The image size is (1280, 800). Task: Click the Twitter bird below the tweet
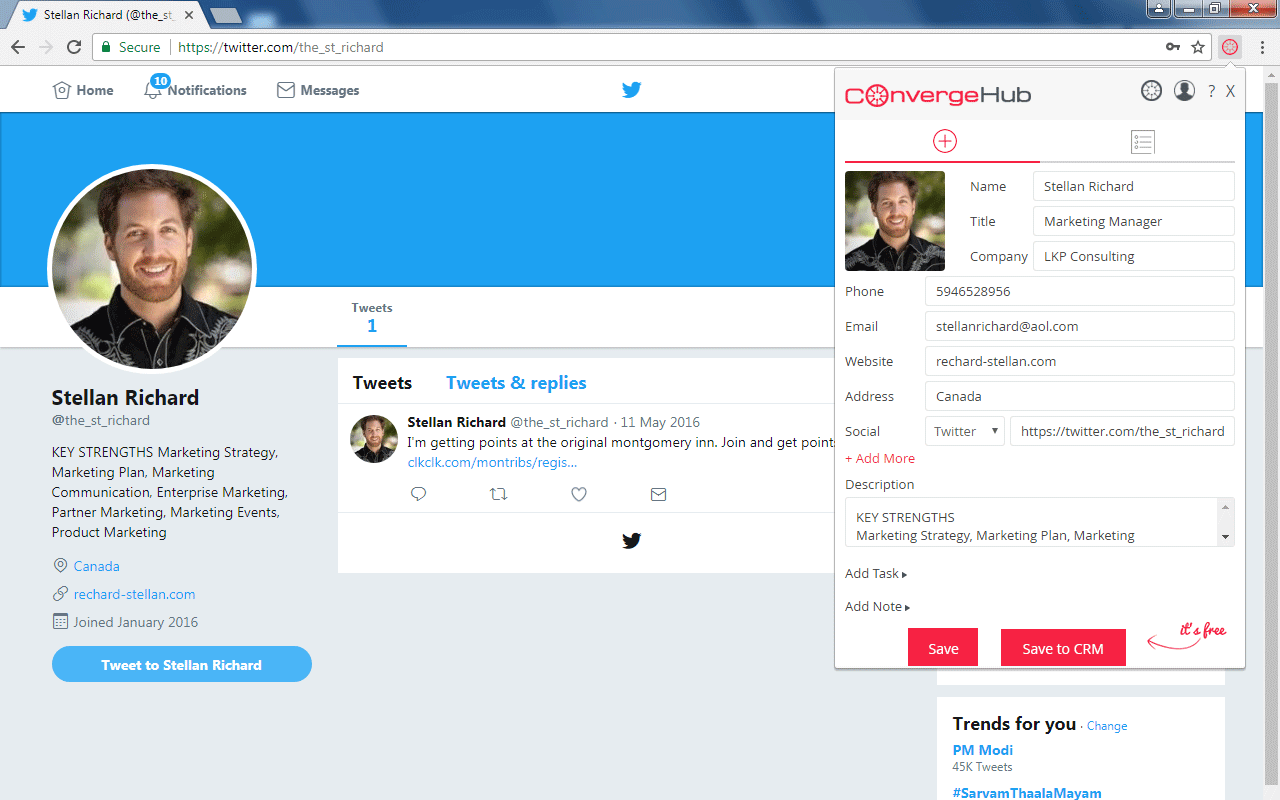(631, 541)
